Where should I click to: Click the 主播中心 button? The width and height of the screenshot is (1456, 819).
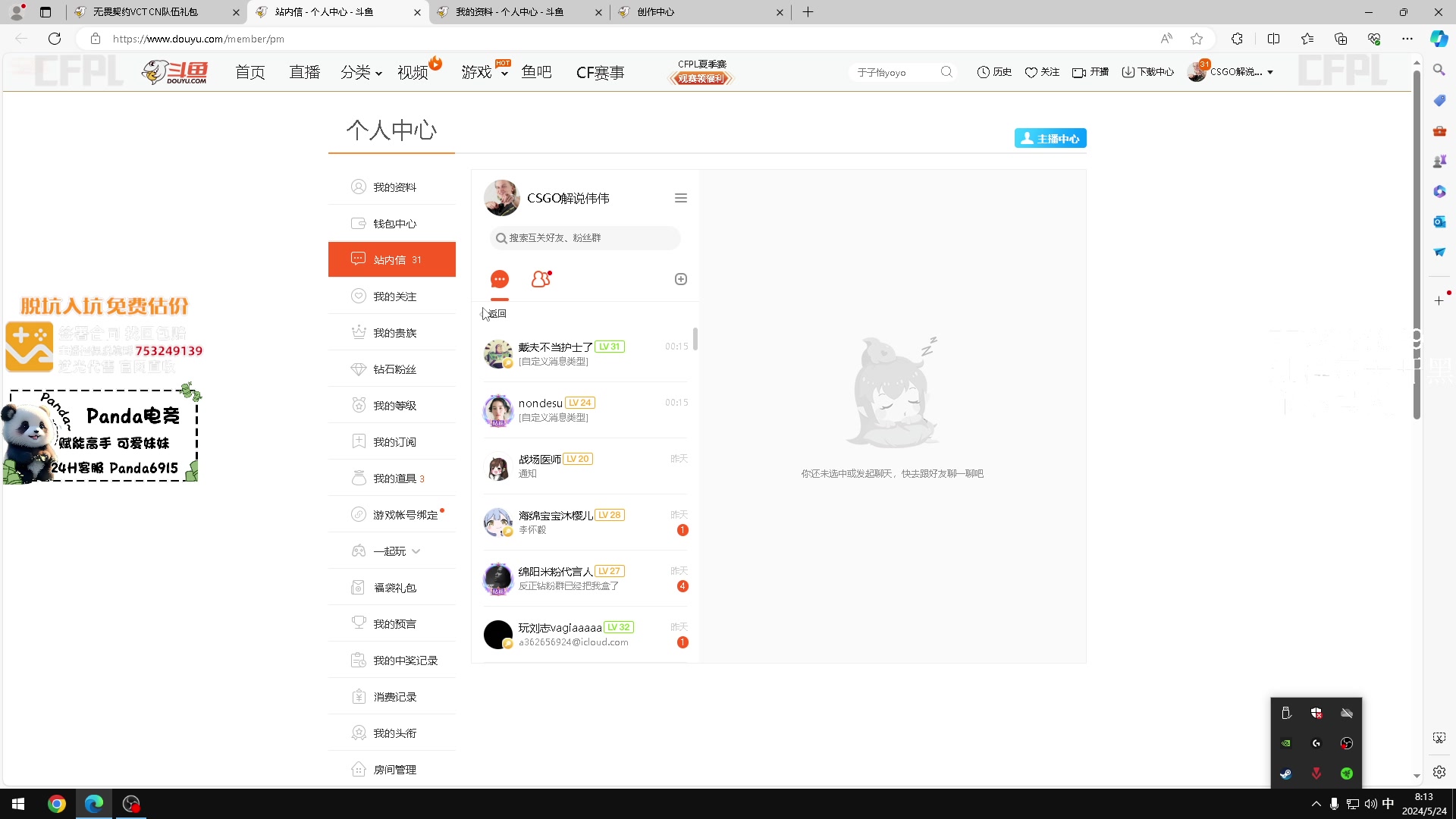click(1050, 138)
